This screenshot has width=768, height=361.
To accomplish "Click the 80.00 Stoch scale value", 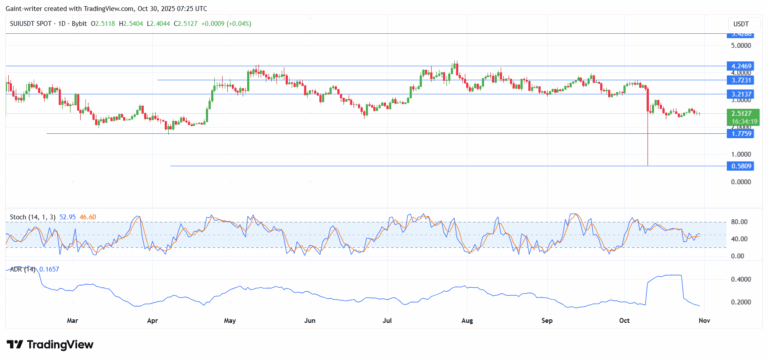I will 740,222.
